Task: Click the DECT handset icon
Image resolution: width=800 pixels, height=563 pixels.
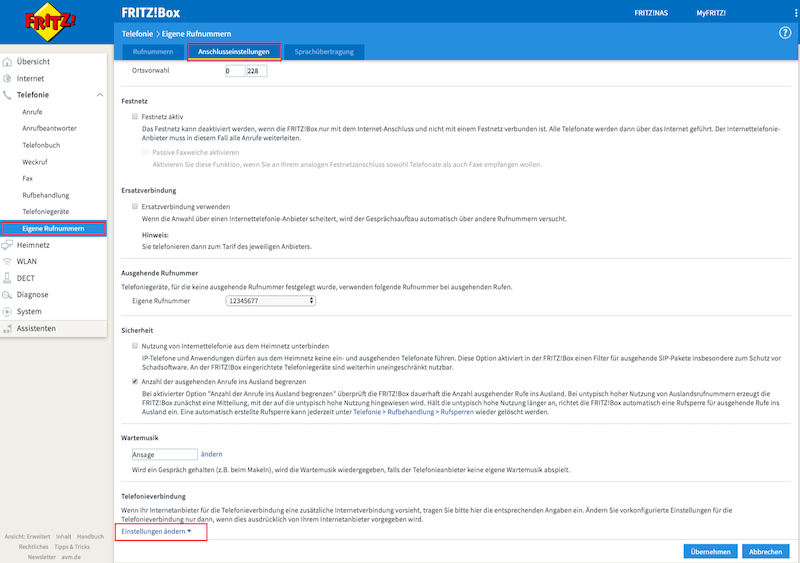Action: (x=7, y=278)
